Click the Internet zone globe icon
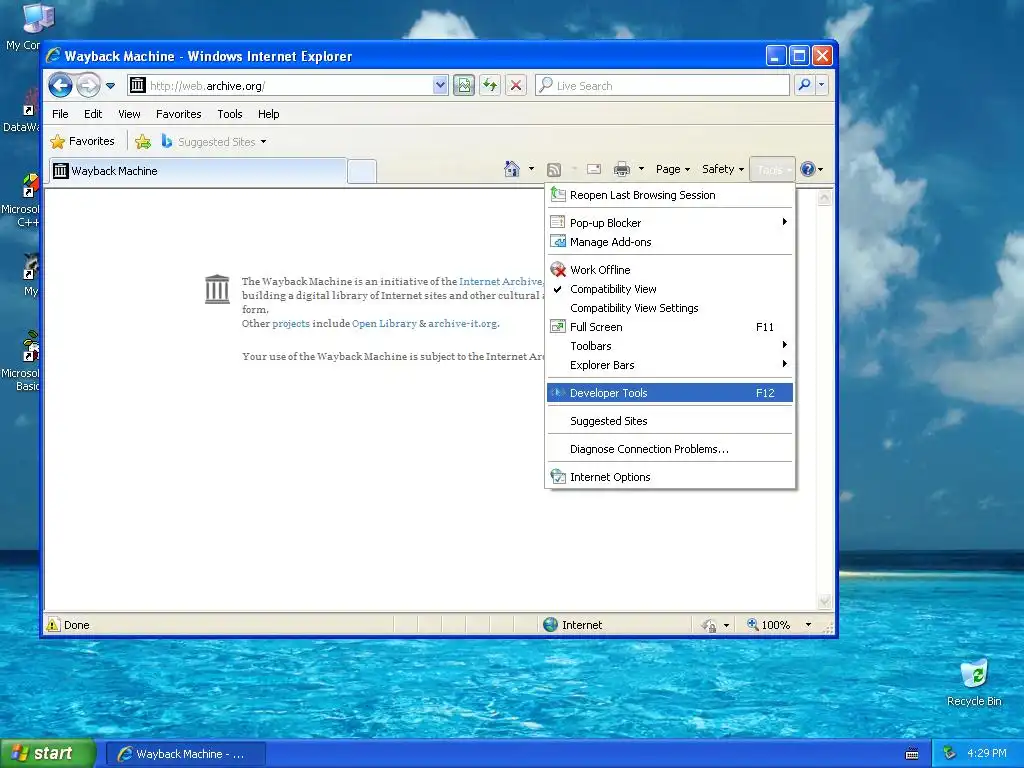The image size is (1024, 768). 551,624
